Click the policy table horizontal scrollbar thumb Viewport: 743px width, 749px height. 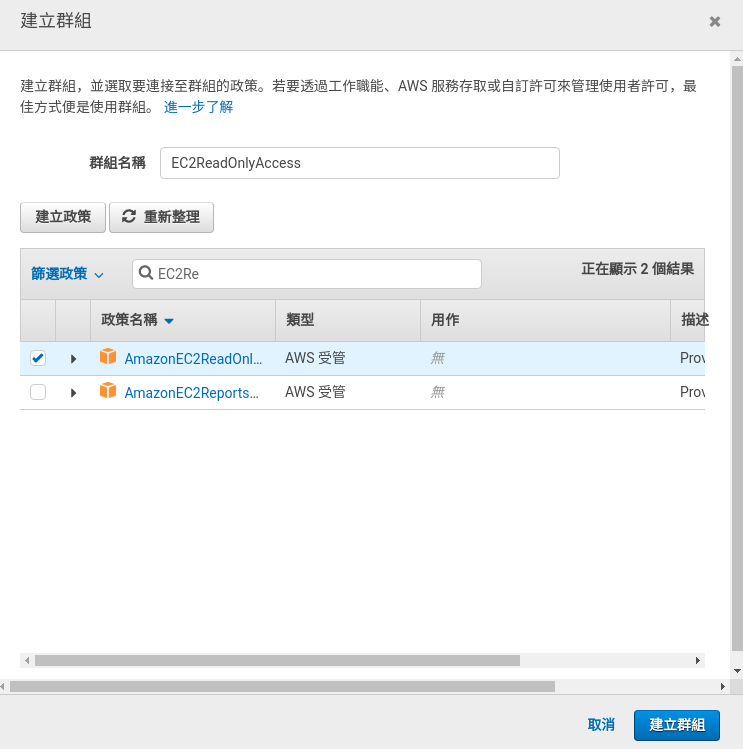point(277,661)
